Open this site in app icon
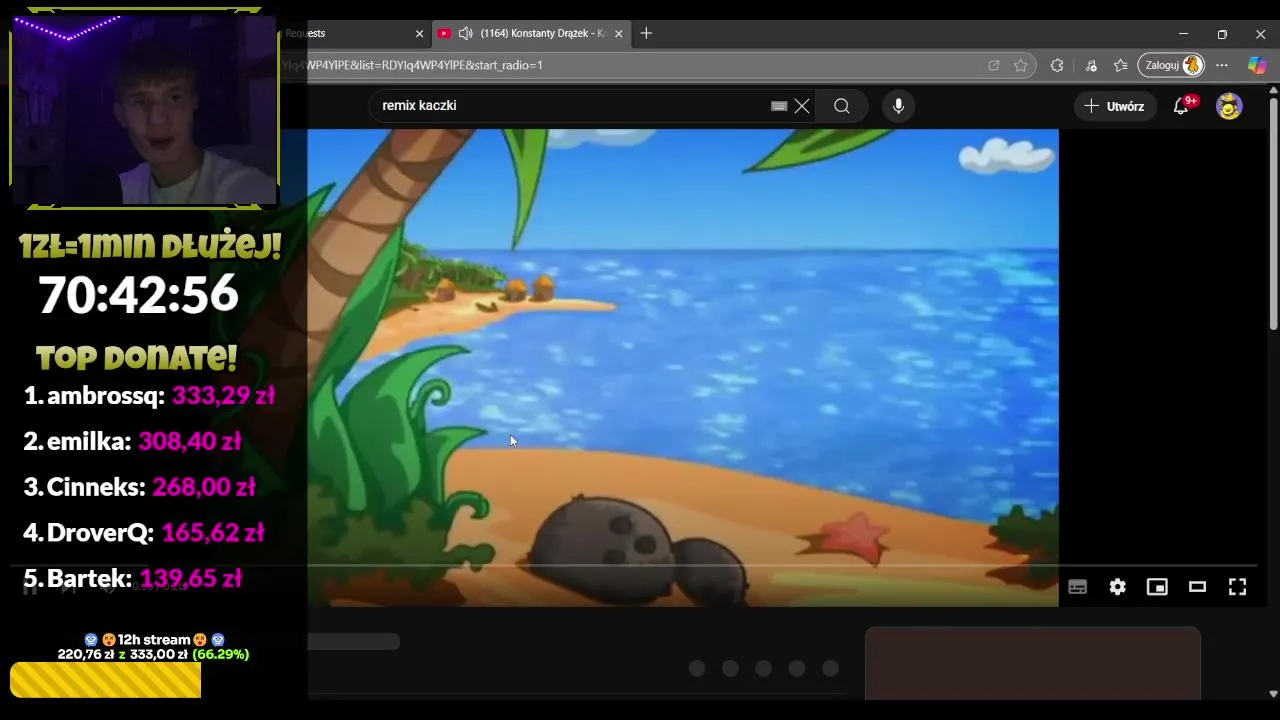This screenshot has width=1280, height=720. click(993, 65)
